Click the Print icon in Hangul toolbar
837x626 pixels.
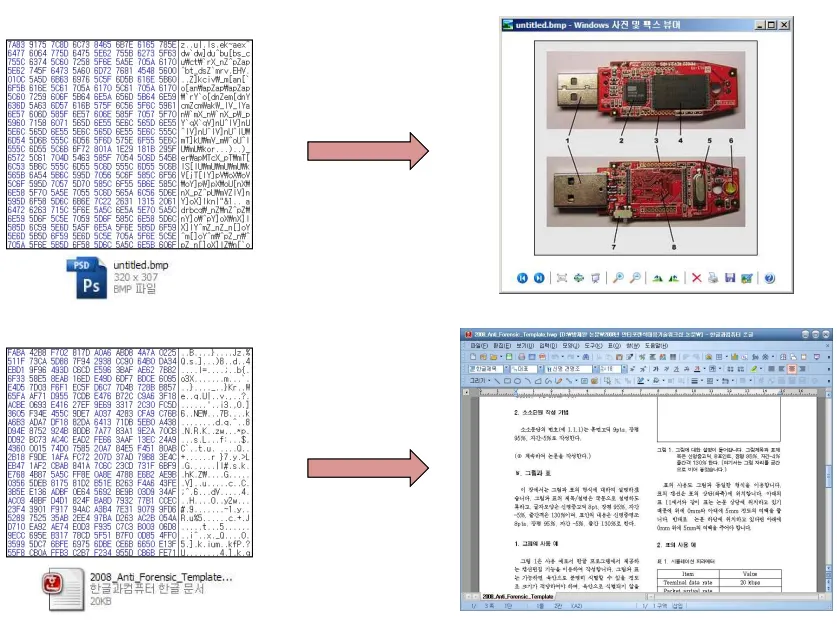pos(522,357)
